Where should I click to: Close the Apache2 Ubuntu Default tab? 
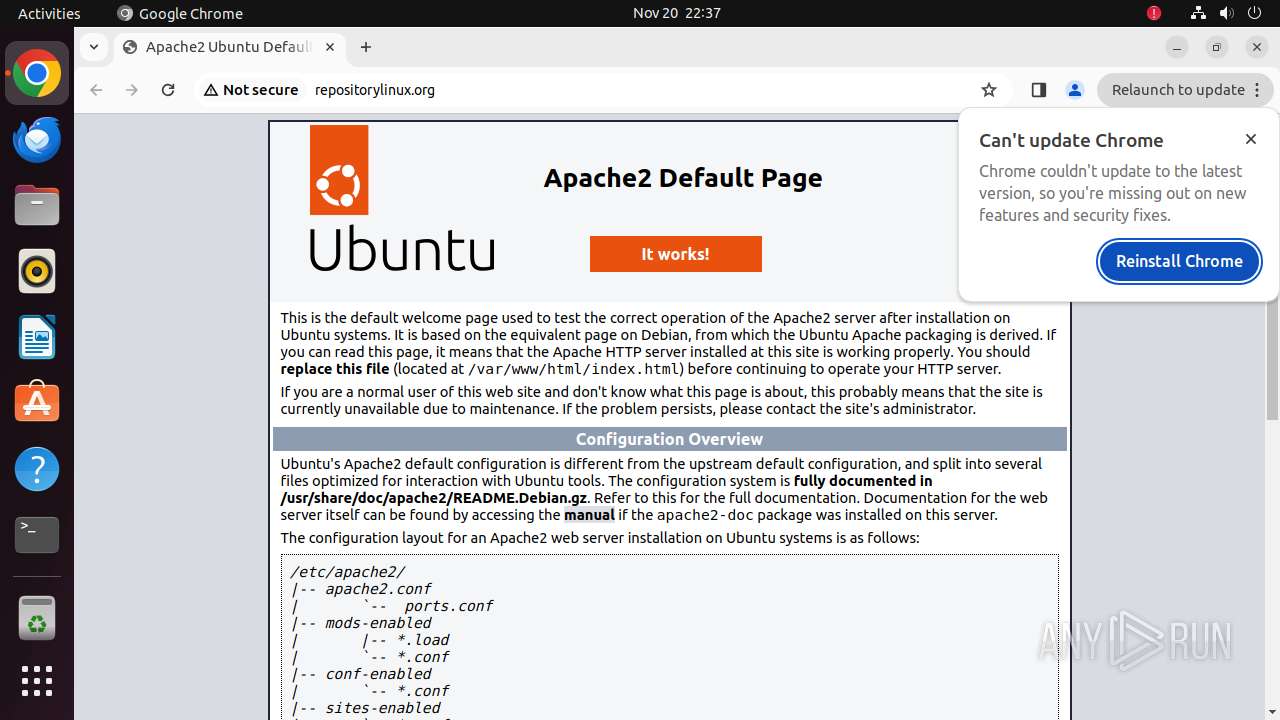click(x=332, y=47)
